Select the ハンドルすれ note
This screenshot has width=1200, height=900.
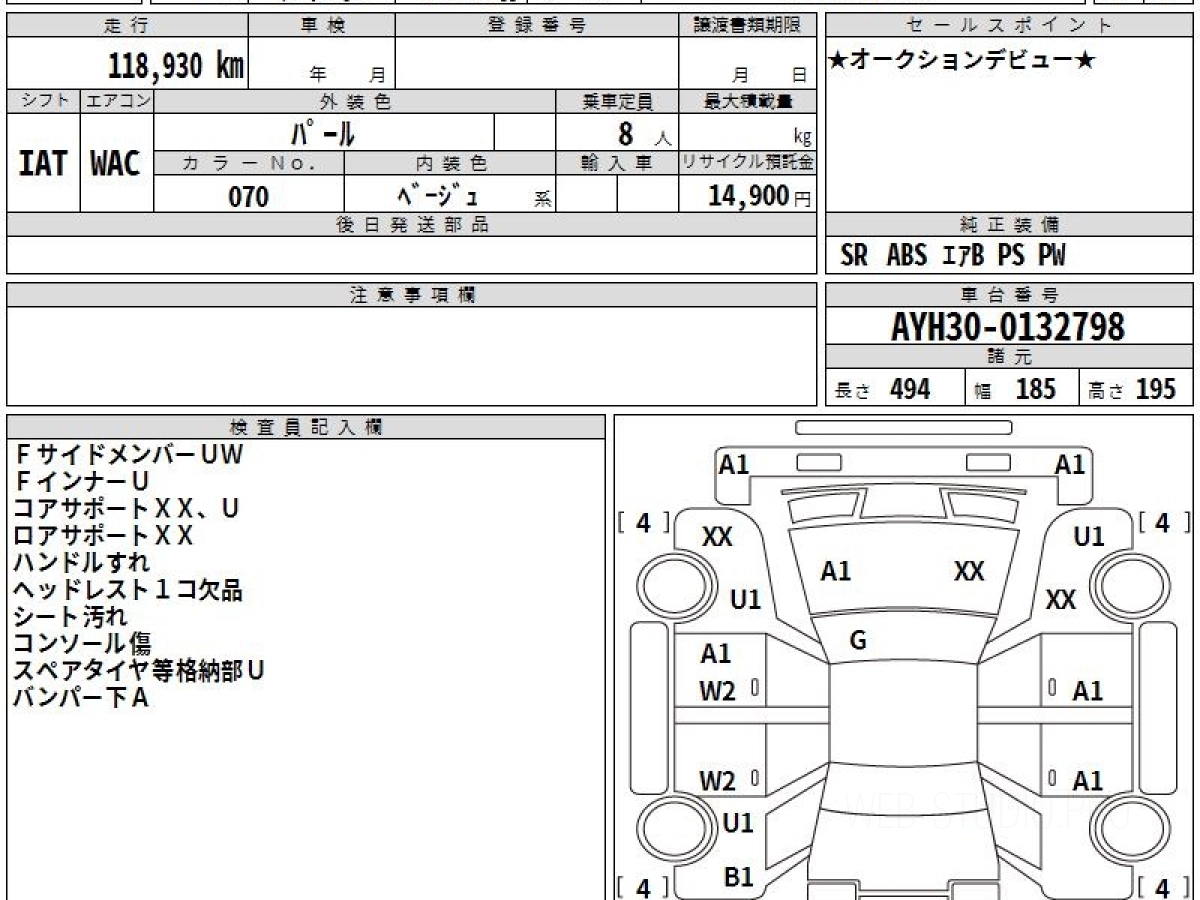click(82, 563)
